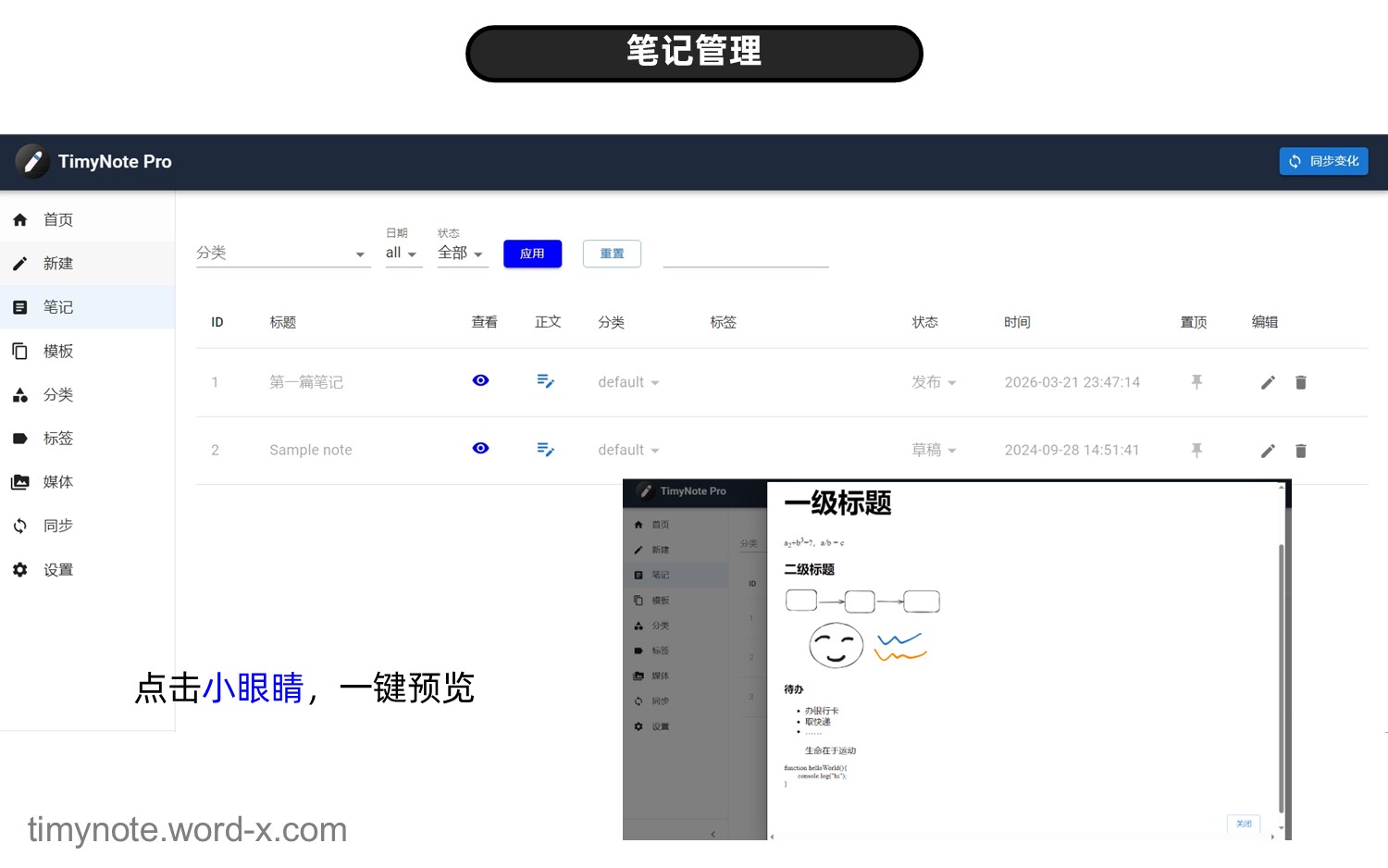This screenshot has height=868, width=1388.
Task: Edit the first note with pencil icon
Action: pyautogui.click(x=1268, y=382)
